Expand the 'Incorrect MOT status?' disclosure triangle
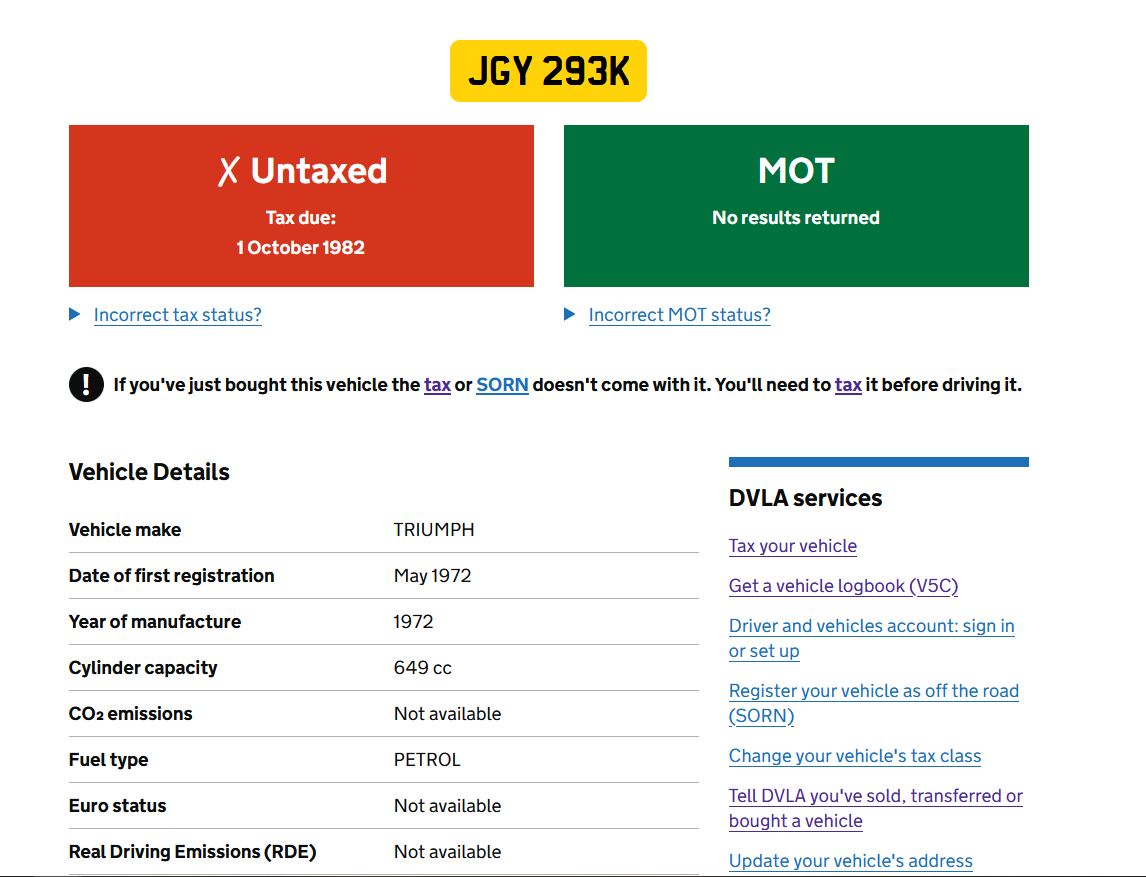Viewport: 1146px width, 877px height. [569, 314]
